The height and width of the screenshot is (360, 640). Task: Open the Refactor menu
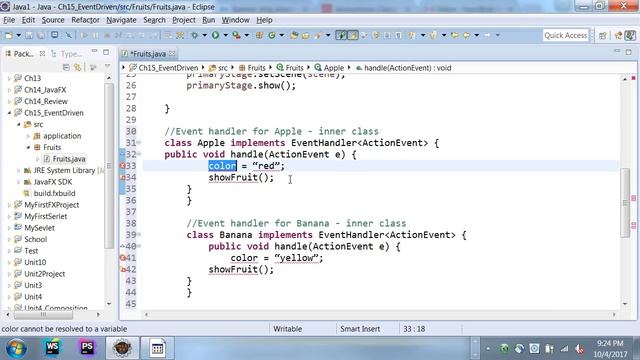[x=85, y=20]
